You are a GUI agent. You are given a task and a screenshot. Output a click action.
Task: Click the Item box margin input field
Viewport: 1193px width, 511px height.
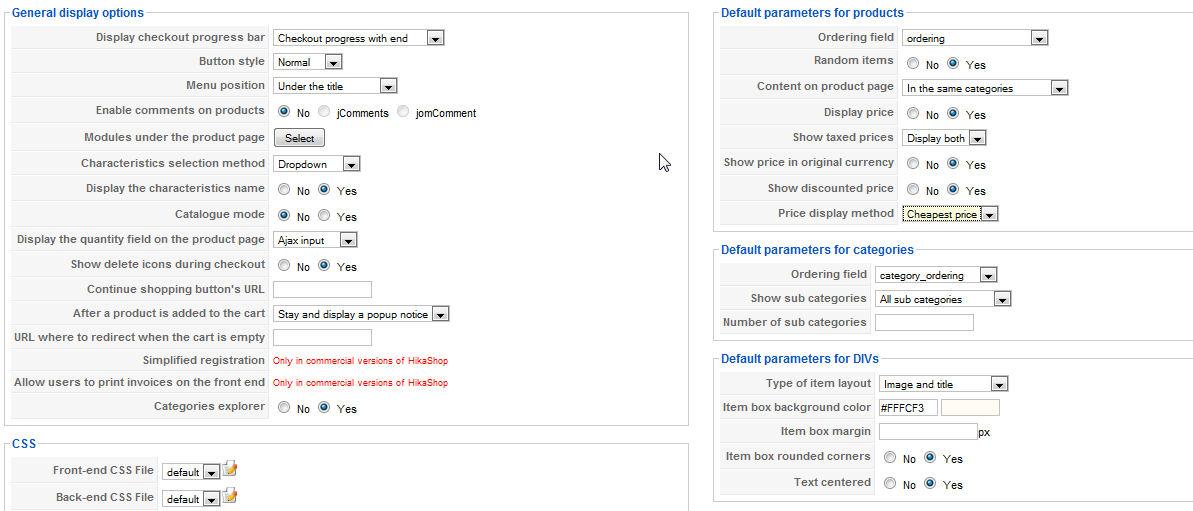click(927, 432)
